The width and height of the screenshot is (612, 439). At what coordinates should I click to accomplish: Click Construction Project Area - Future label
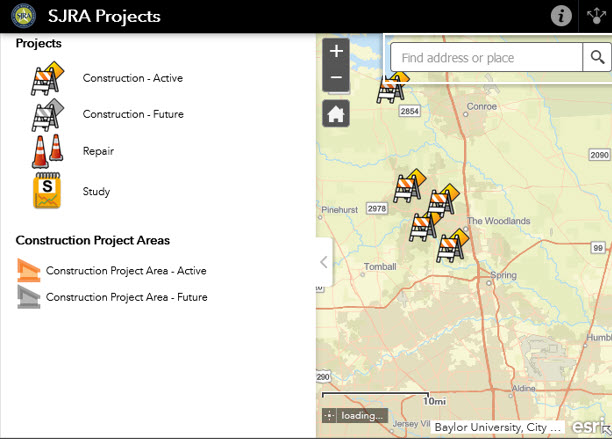tap(127, 297)
